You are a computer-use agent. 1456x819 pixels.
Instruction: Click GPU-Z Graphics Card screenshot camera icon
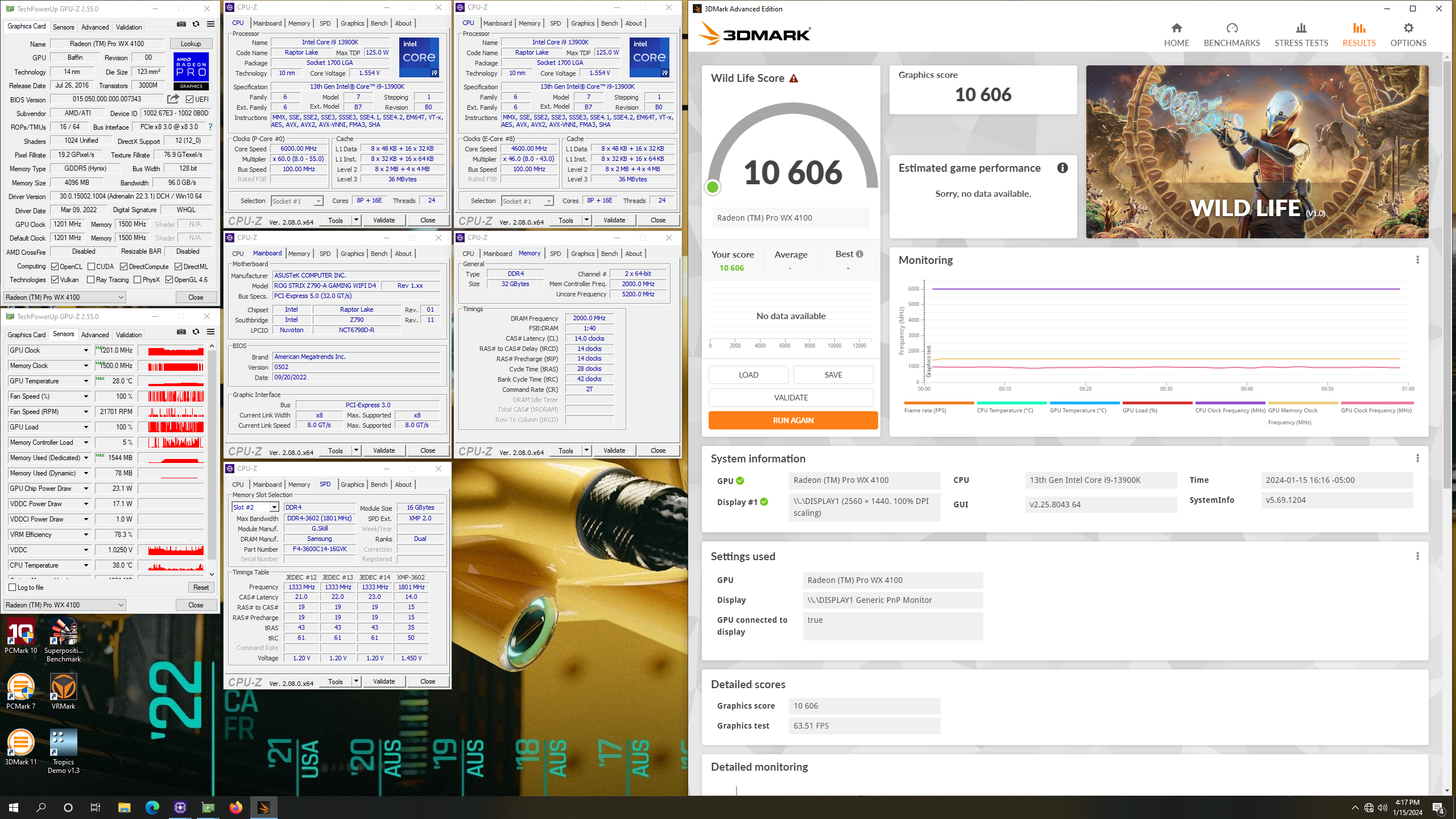coord(181,24)
